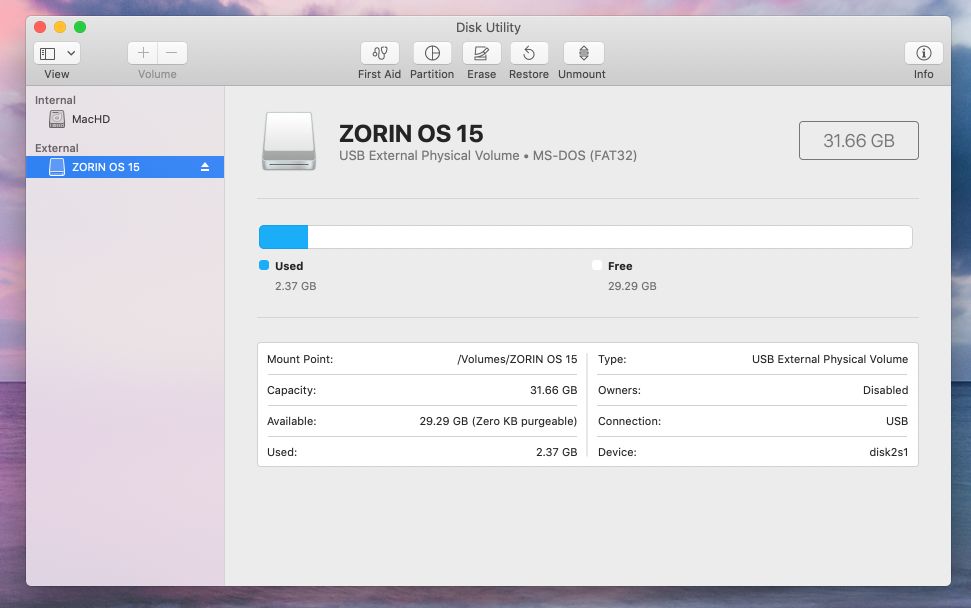Open the Info panel
The width and height of the screenshot is (971, 608).
(x=923, y=54)
